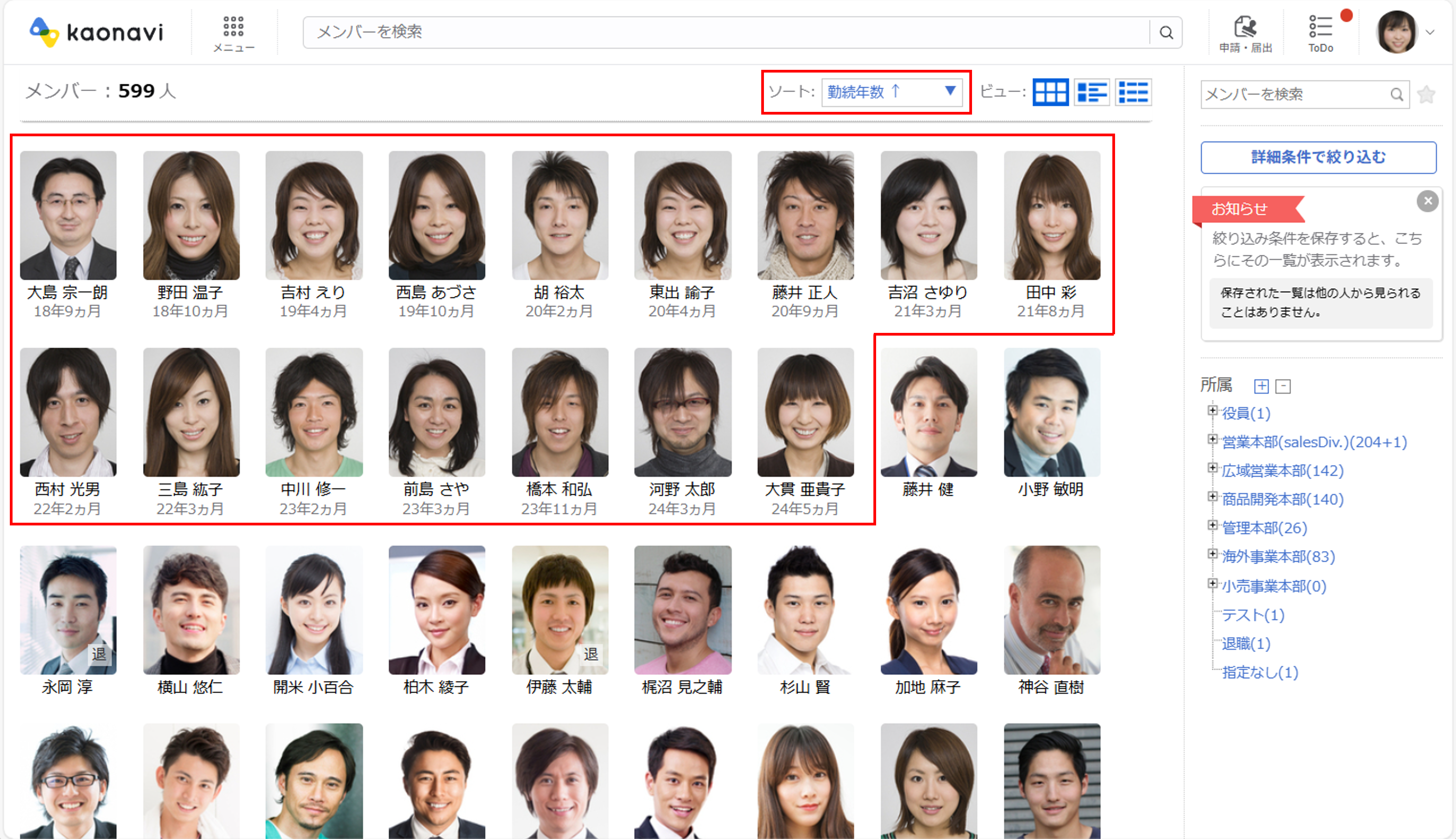The image size is (1456, 839).
Task: Click the header search magnifier icon
Action: click(x=1166, y=32)
